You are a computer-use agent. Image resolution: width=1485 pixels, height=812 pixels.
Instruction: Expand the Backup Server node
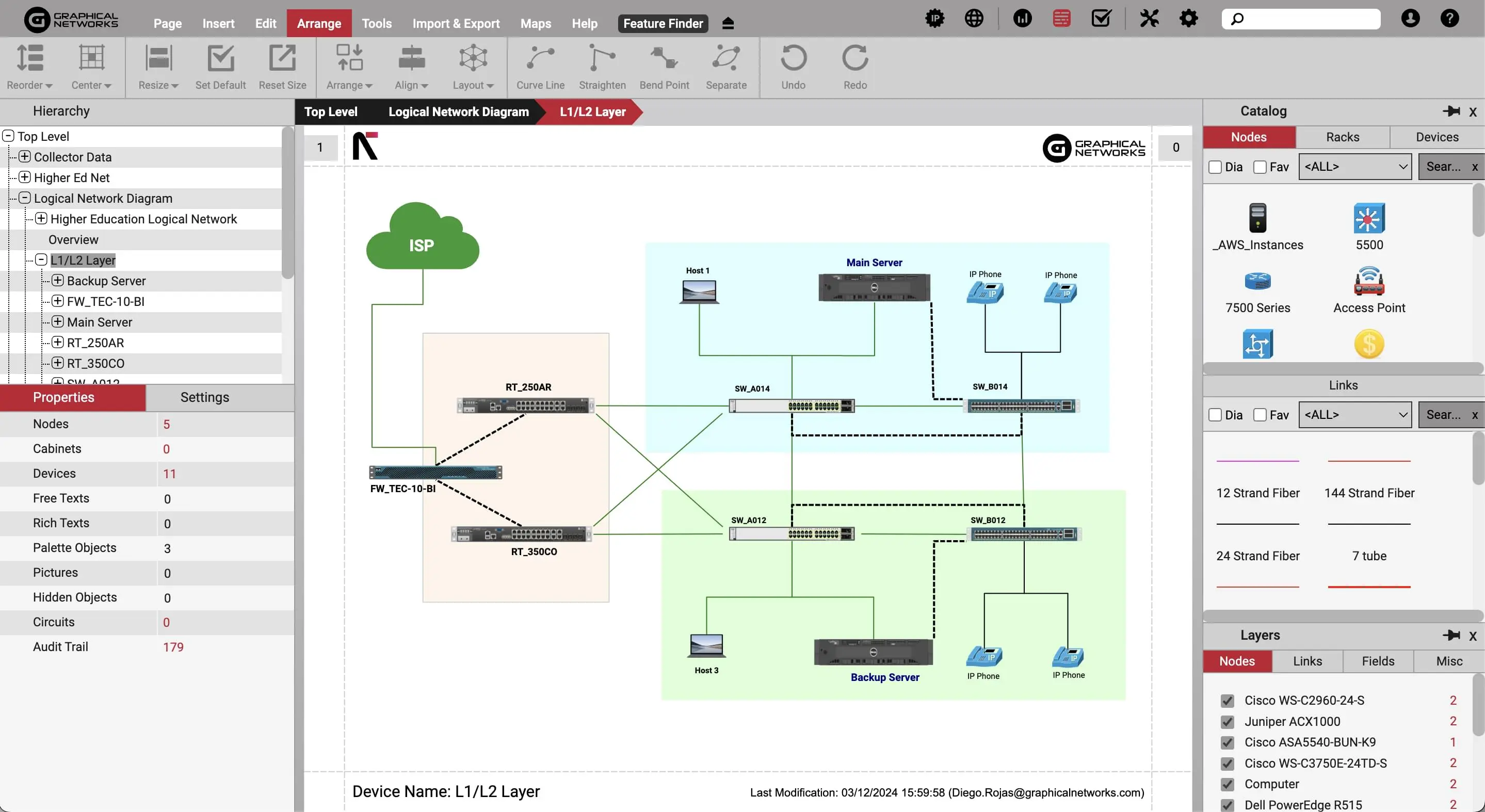[58, 281]
